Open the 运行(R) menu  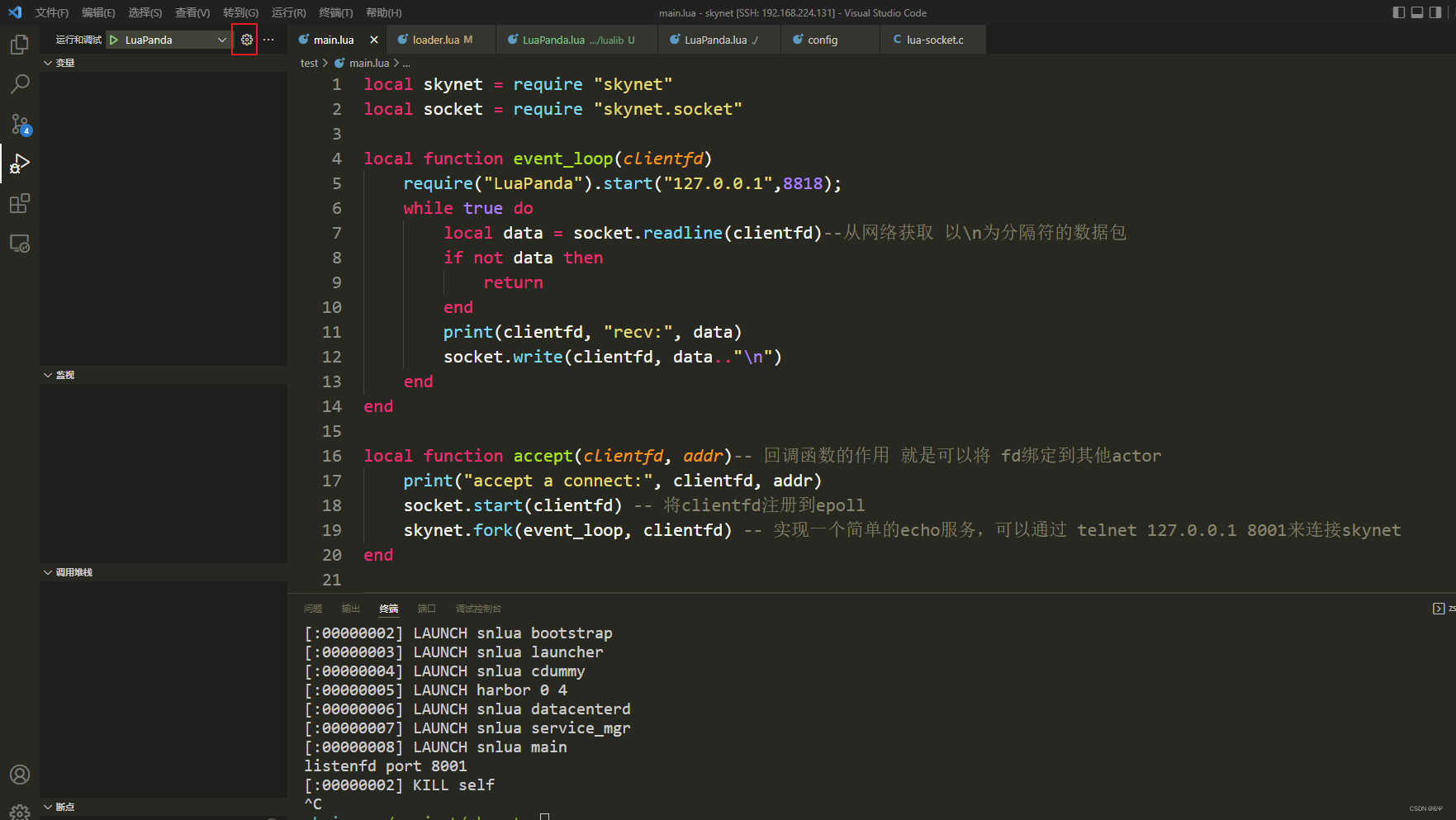pos(288,12)
